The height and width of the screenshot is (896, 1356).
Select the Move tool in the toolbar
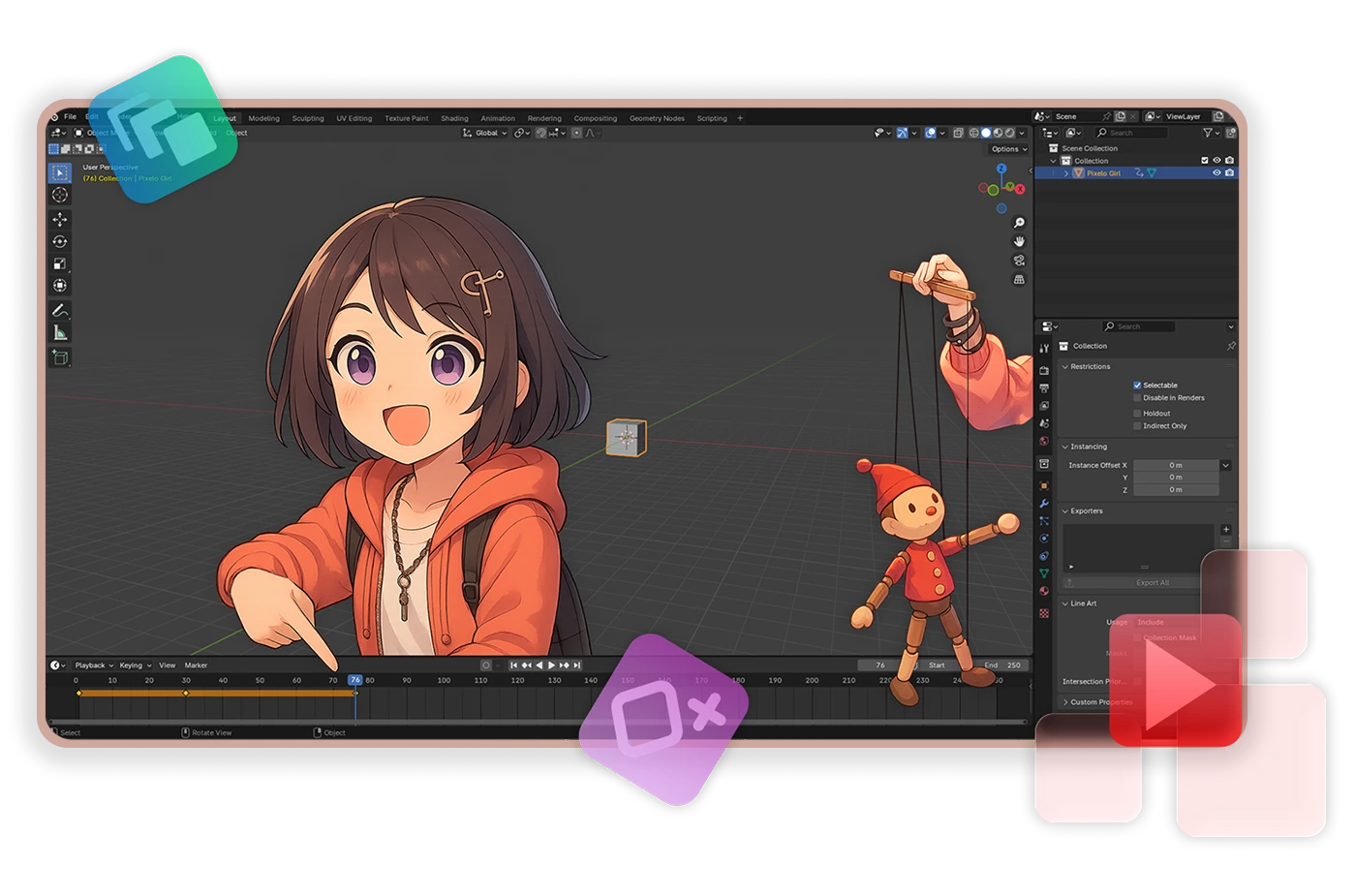coord(60,220)
